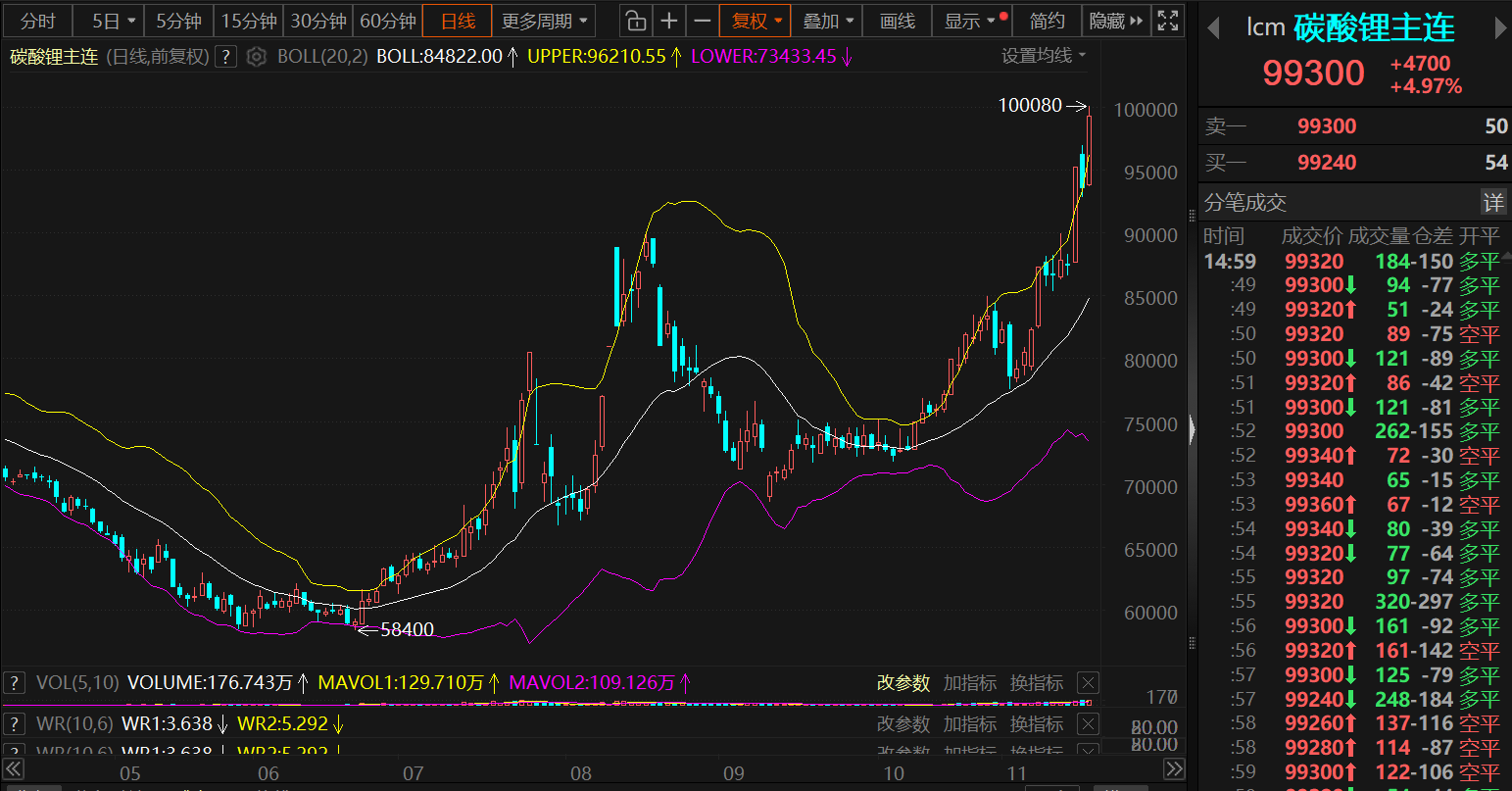
Task: Switch to 分时 tab
Action: coord(38,21)
